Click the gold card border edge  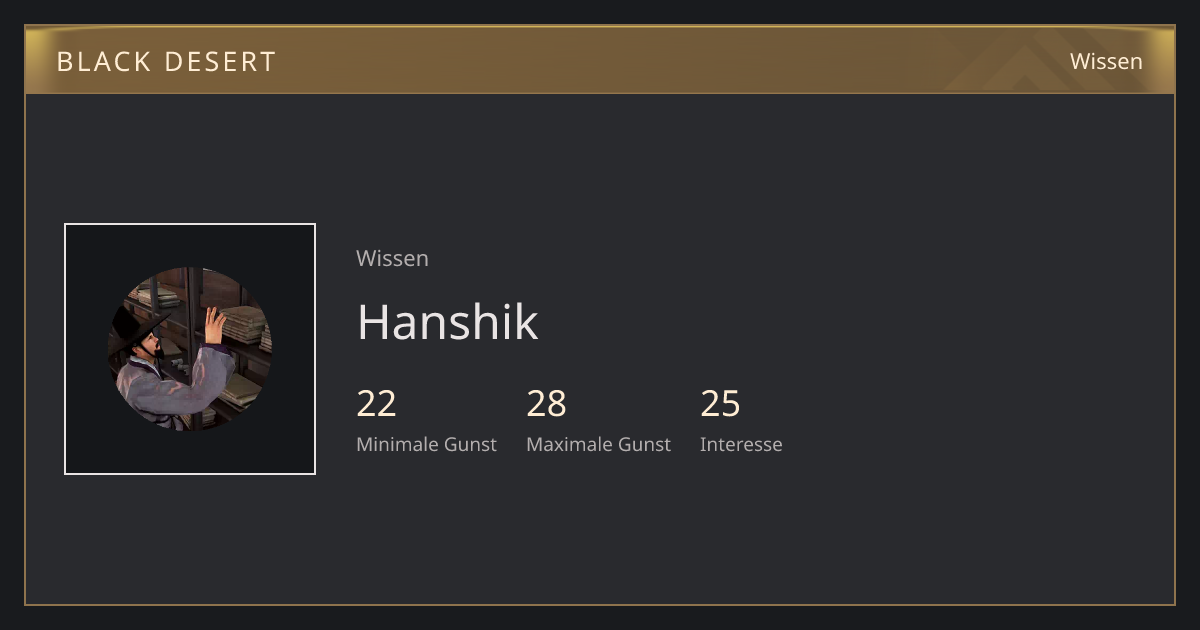pyautogui.click(x=600, y=604)
